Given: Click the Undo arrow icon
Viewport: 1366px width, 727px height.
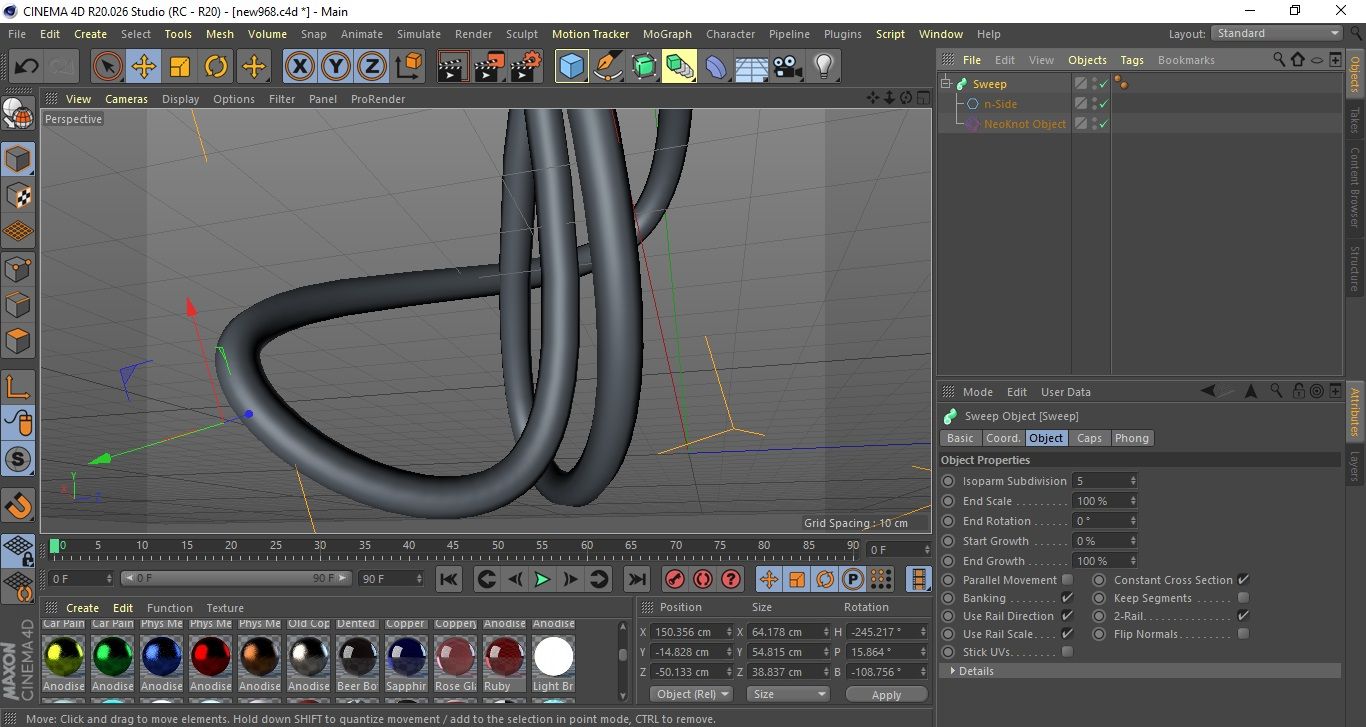Looking at the screenshot, I should 27,67.
